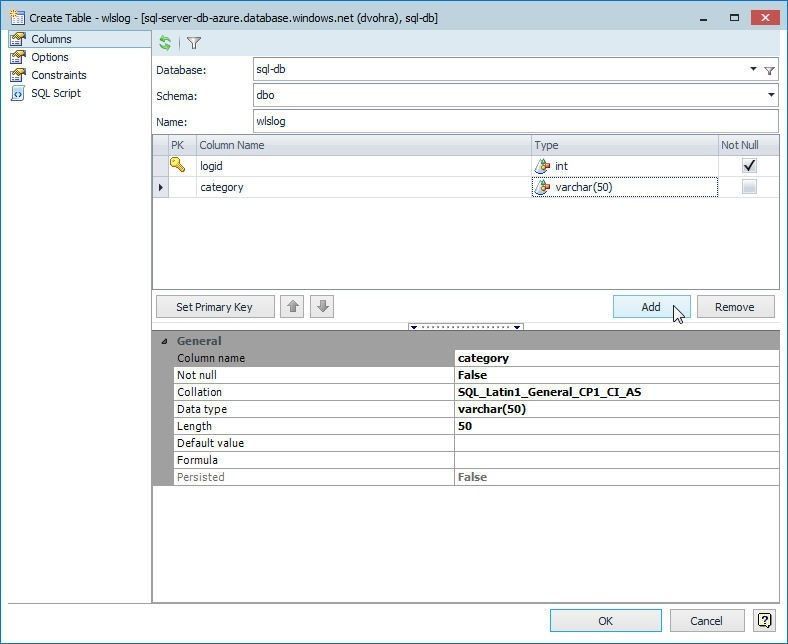Click the Length property value 50
Viewport: 788px width, 644px height.
pyautogui.click(x=617, y=426)
